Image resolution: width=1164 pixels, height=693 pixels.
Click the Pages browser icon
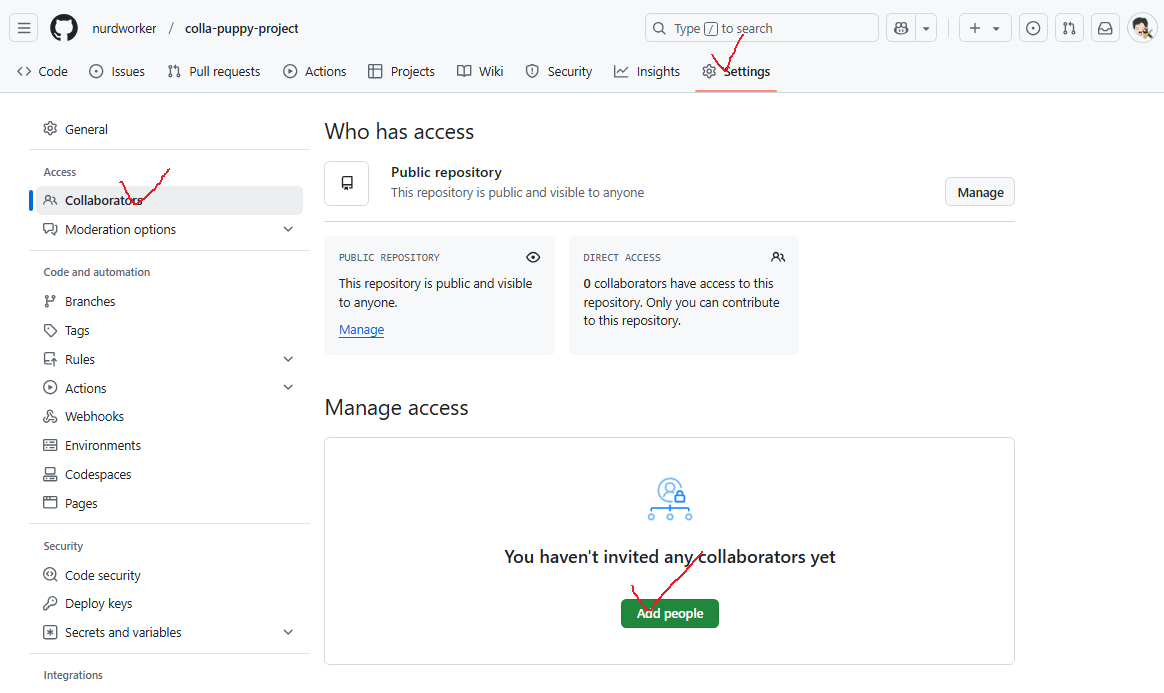pos(50,502)
